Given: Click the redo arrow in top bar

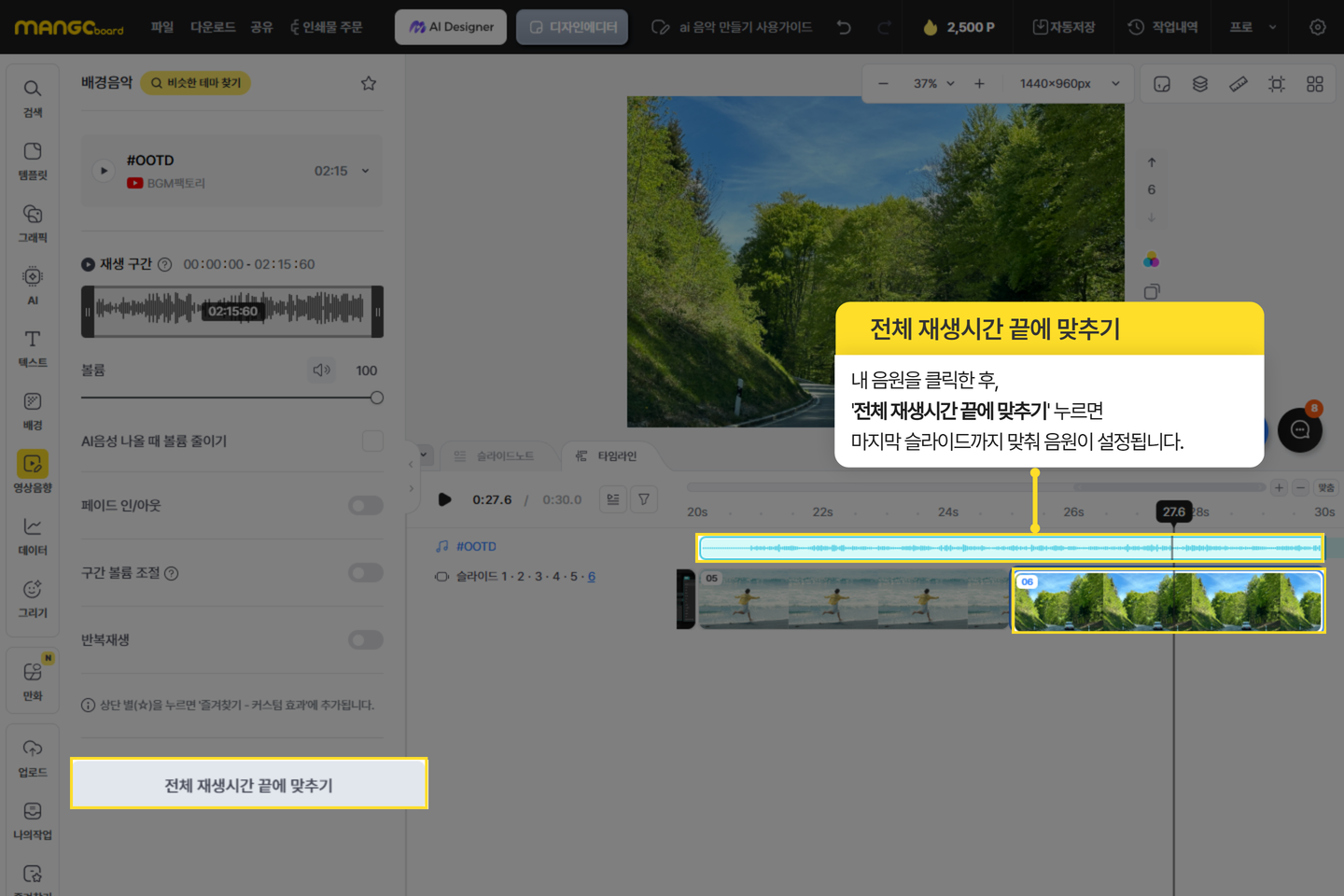Looking at the screenshot, I should coord(884,27).
